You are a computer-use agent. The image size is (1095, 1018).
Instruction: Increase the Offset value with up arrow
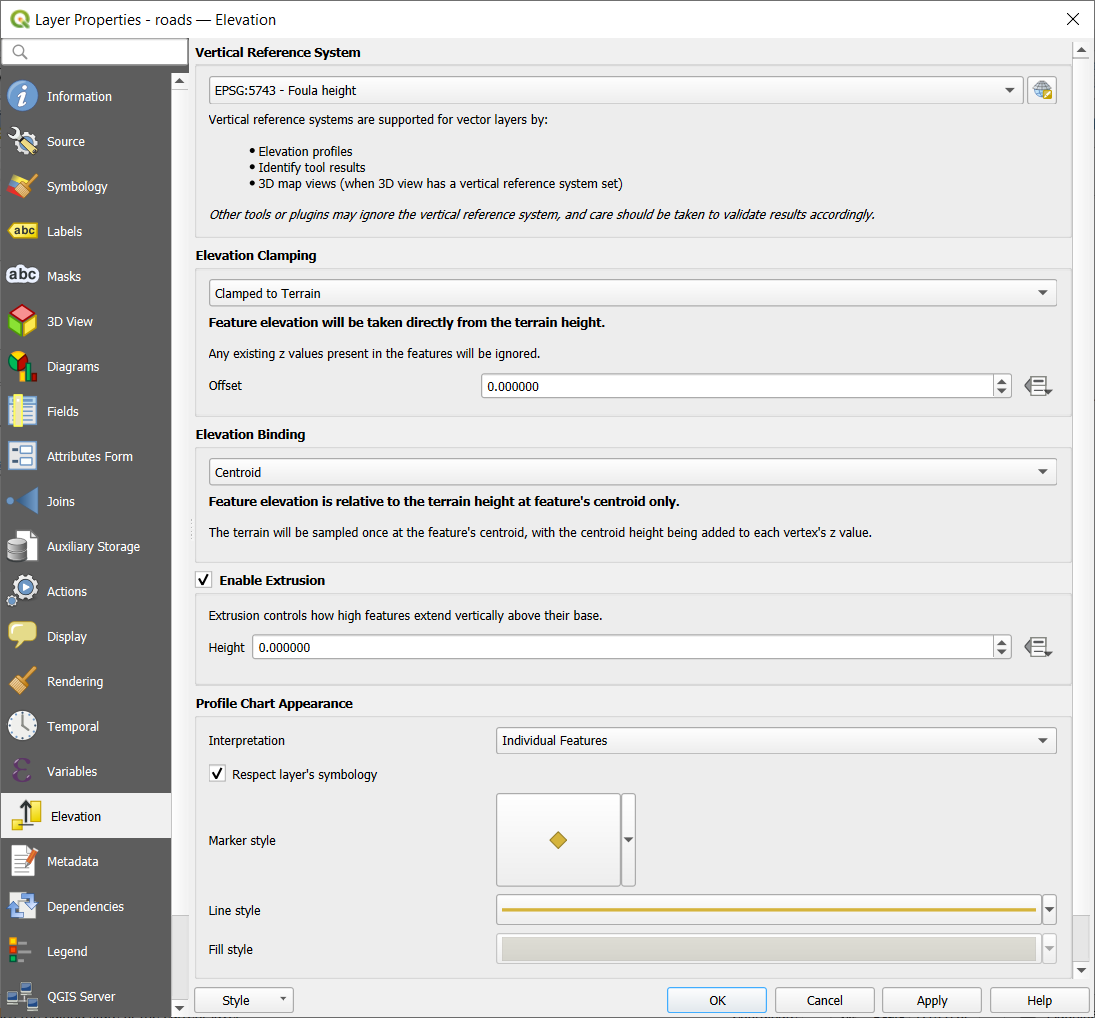[1002, 381]
